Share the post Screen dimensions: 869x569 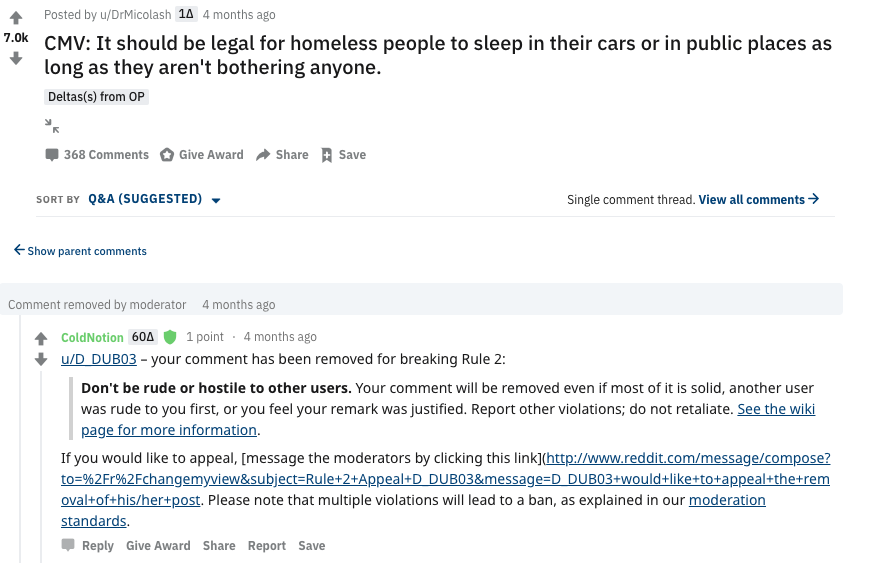[282, 155]
